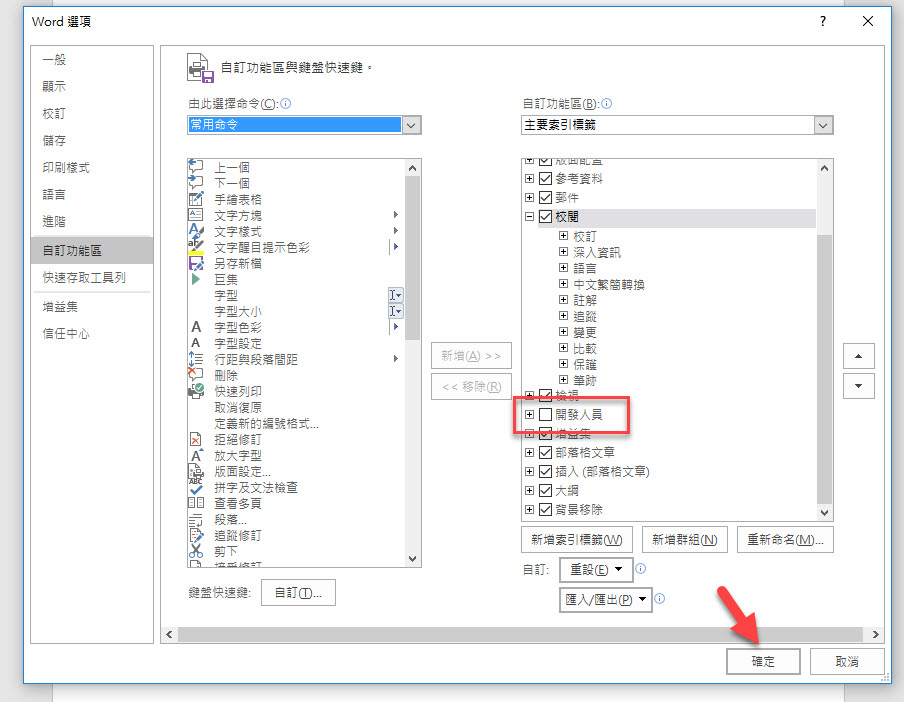Uncheck the 背景移除 checkbox
The height and width of the screenshot is (702, 904).
545,509
